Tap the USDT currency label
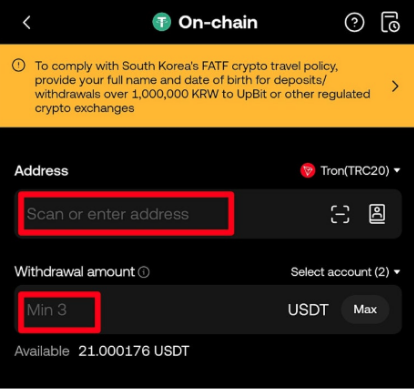Screen dimensions: 415x389 tap(308, 310)
